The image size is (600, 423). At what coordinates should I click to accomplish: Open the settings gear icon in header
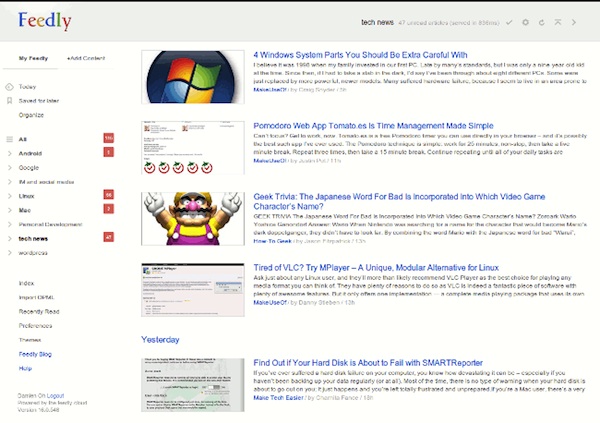point(525,23)
